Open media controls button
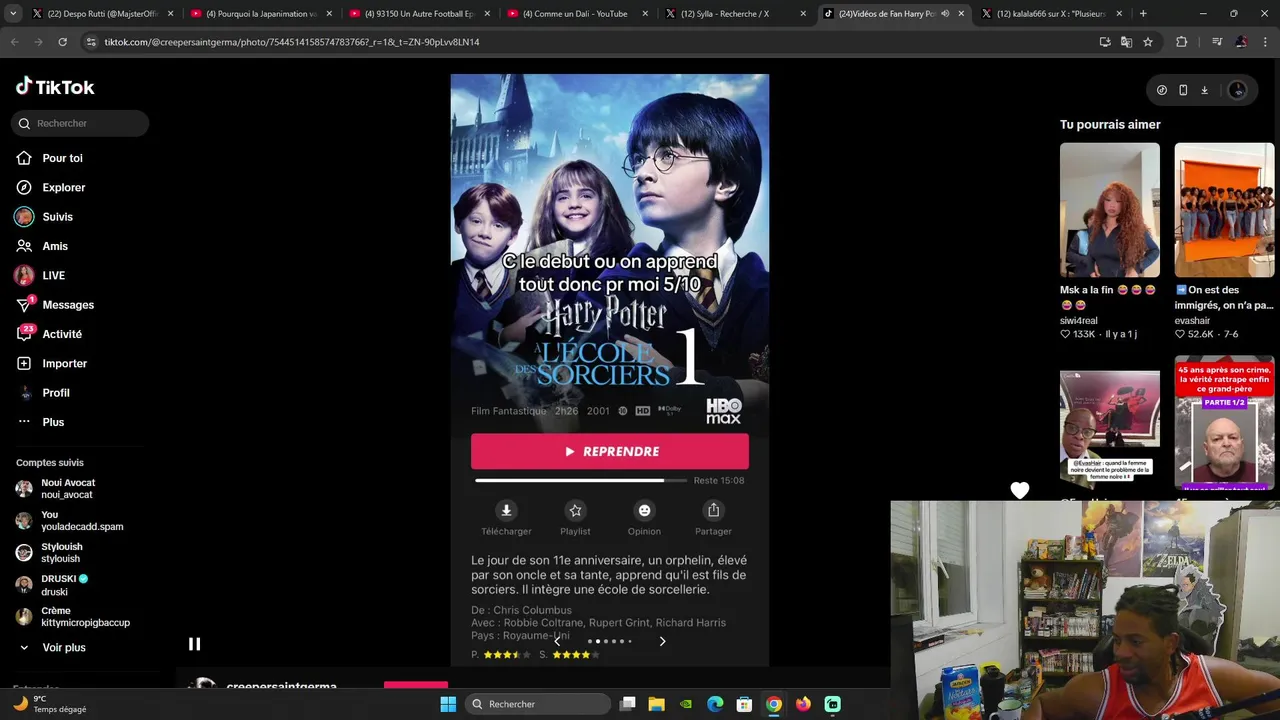This screenshot has height=720, width=1280. pyautogui.click(x=1216, y=42)
